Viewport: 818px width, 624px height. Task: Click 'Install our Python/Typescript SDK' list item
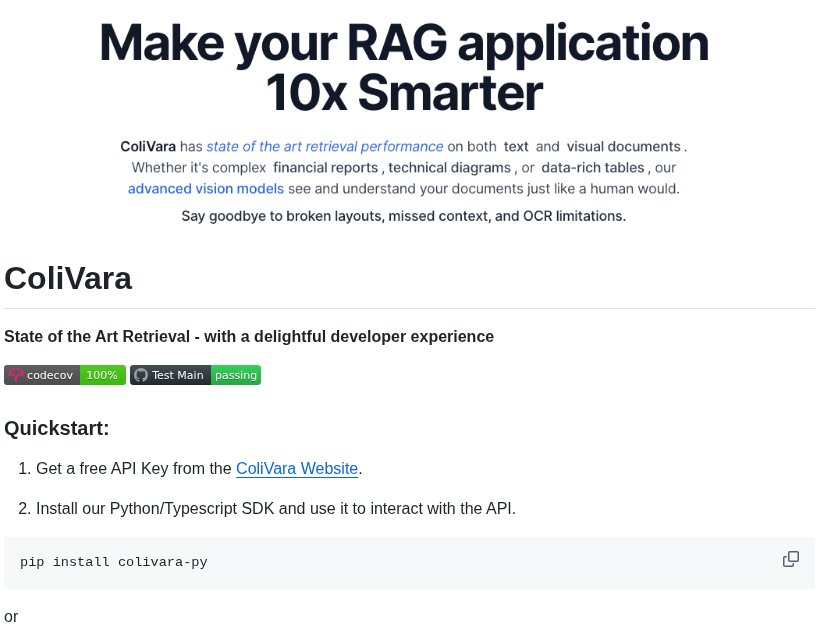(x=275, y=508)
